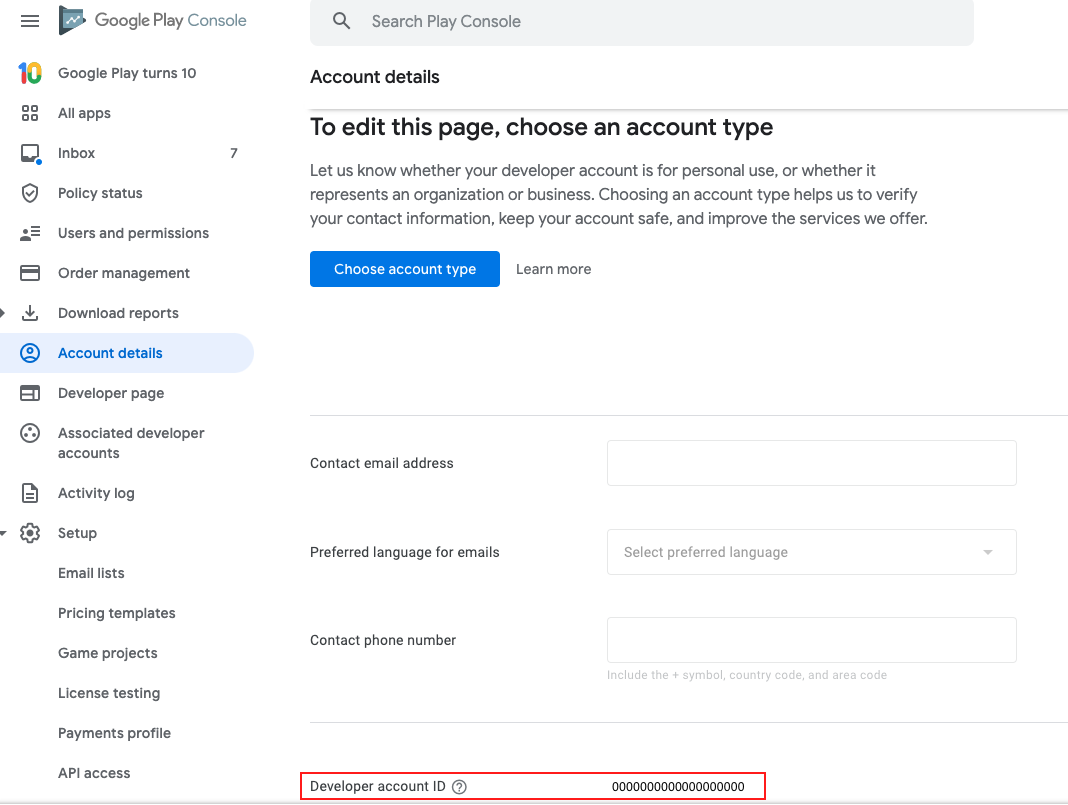This screenshot has width=1068, height=805.
Task: Open Payments profile from the sidebar
Action: [x=114, y=733]
